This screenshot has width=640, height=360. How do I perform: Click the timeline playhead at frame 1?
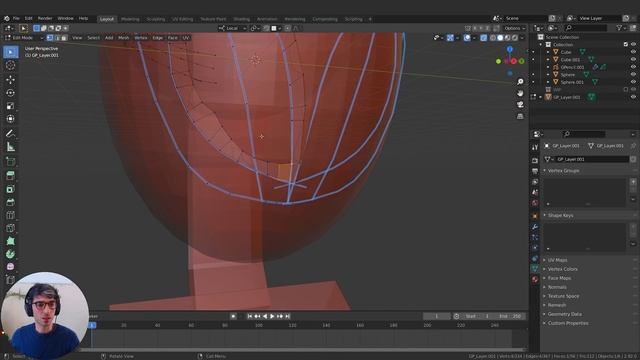point(92,325)
